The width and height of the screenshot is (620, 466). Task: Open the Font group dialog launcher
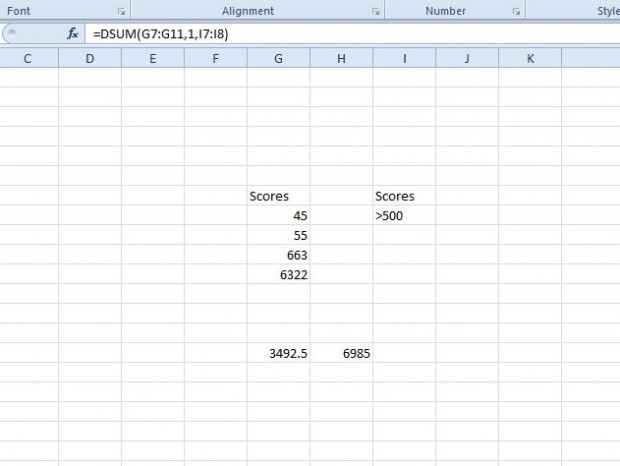pyautogui.click(x=121, y=12)
